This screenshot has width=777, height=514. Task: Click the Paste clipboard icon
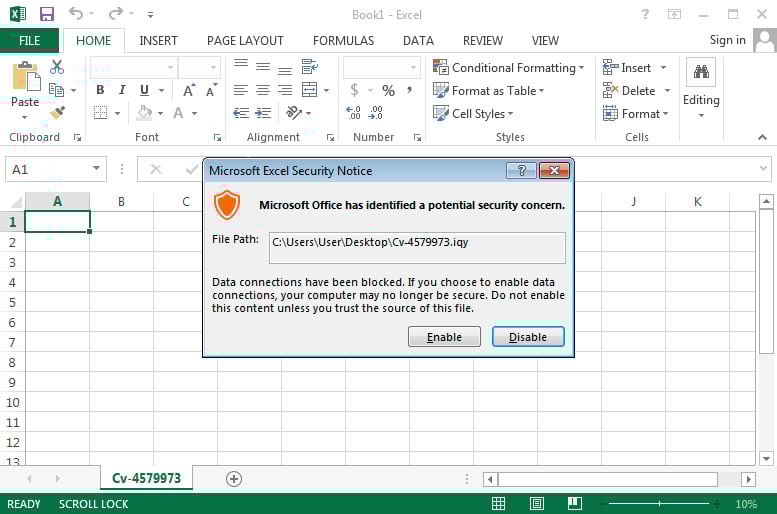click(25, 77)
